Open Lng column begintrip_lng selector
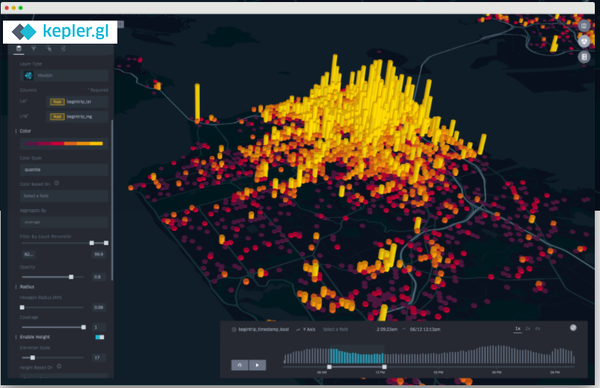 [77, 116]
